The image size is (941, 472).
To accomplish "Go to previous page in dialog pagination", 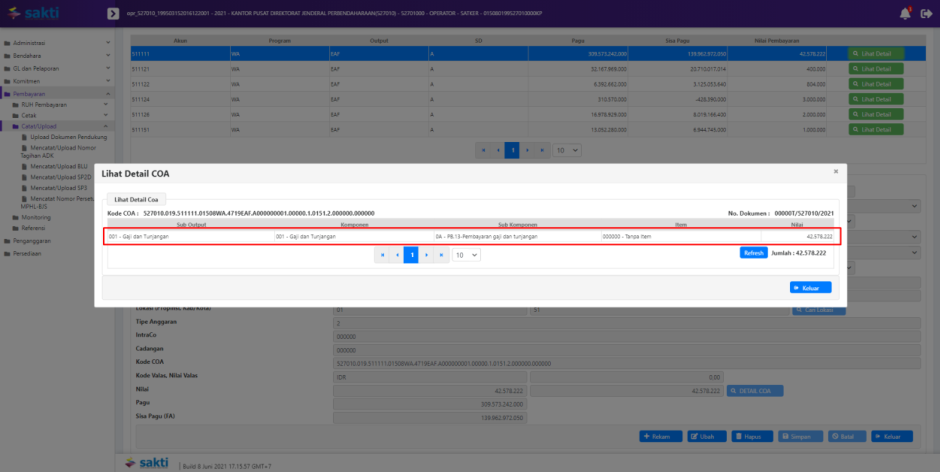I will [x=396, y=255].
